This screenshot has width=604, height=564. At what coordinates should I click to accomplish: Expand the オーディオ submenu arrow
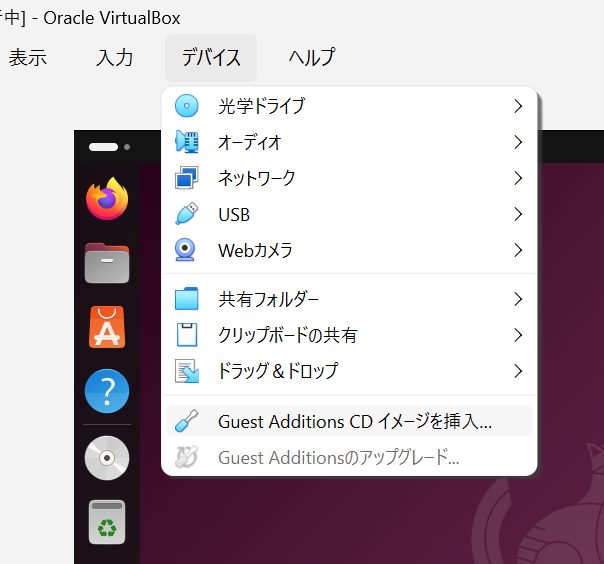(x=518, y=142)
